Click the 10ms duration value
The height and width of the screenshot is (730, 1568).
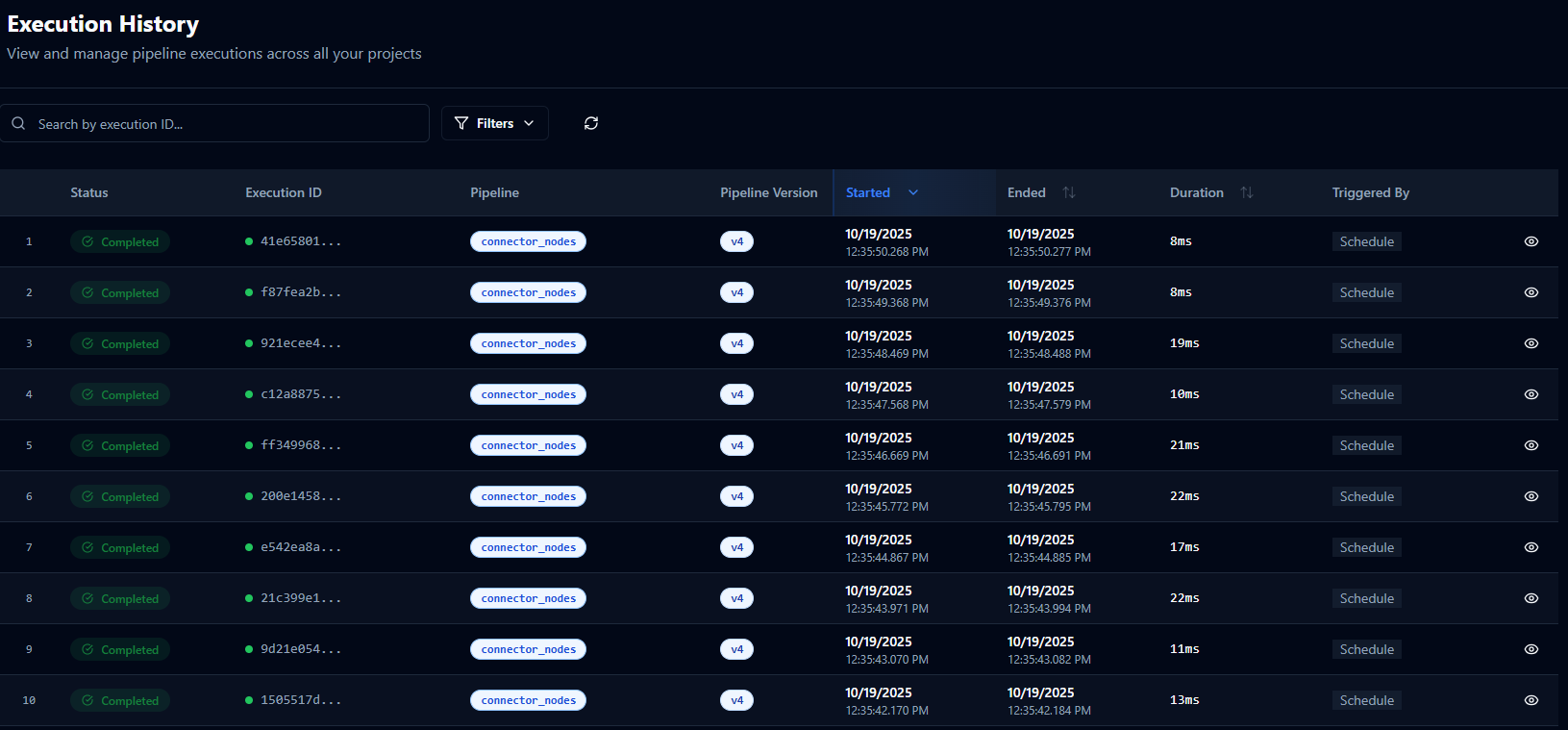(x=1184, y=394)
